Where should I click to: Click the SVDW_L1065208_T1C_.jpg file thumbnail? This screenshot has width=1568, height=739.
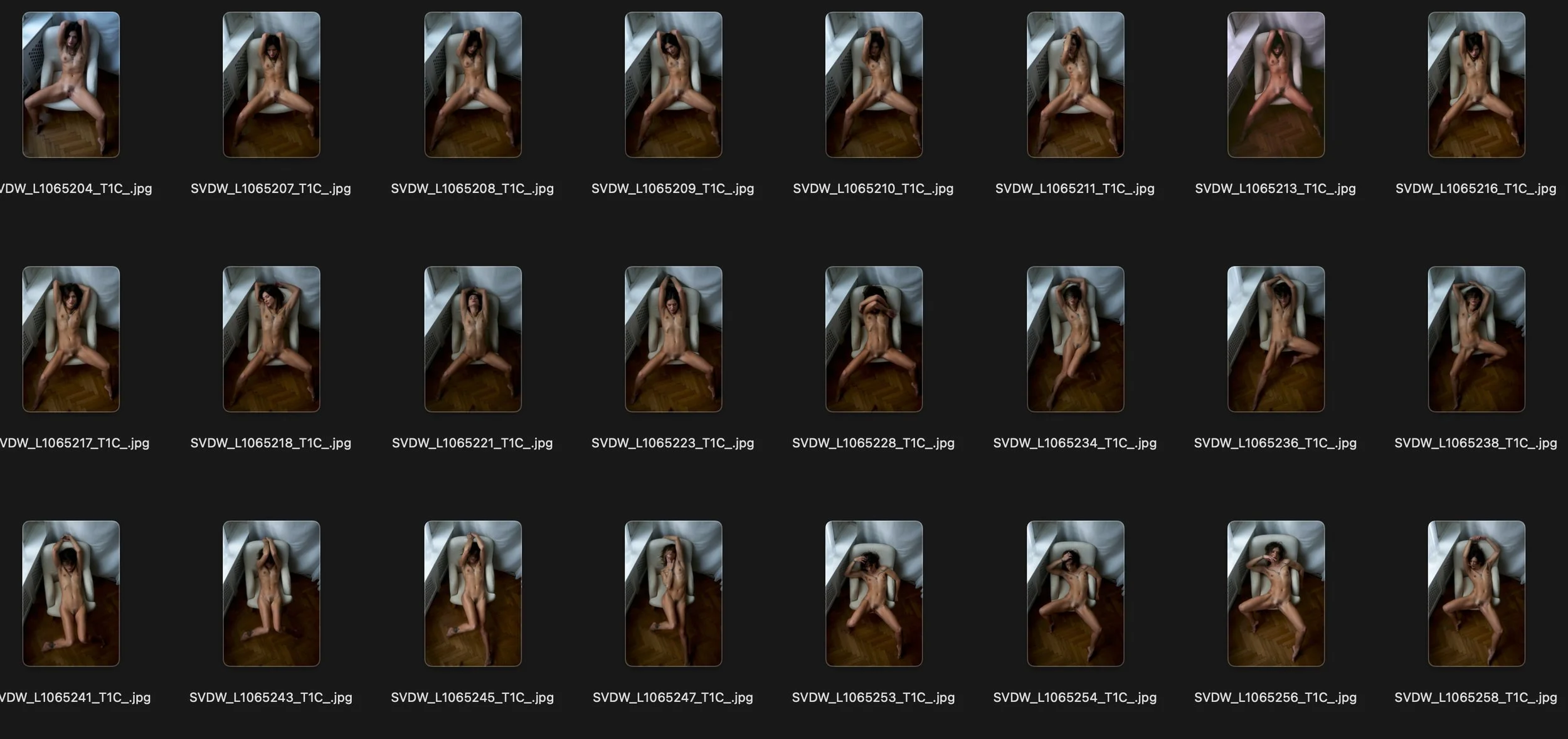tap(473, 85)
